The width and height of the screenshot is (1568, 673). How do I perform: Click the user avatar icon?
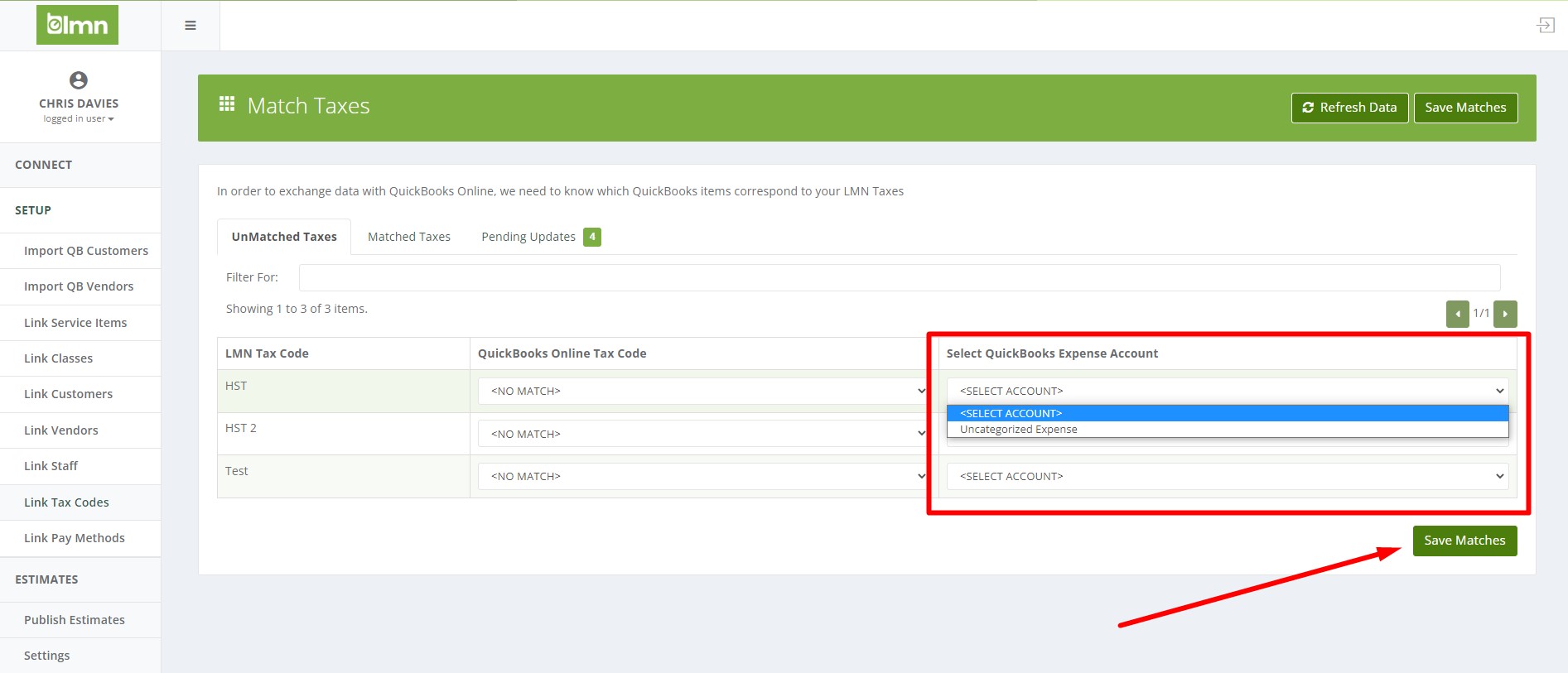tap(79, 80)
